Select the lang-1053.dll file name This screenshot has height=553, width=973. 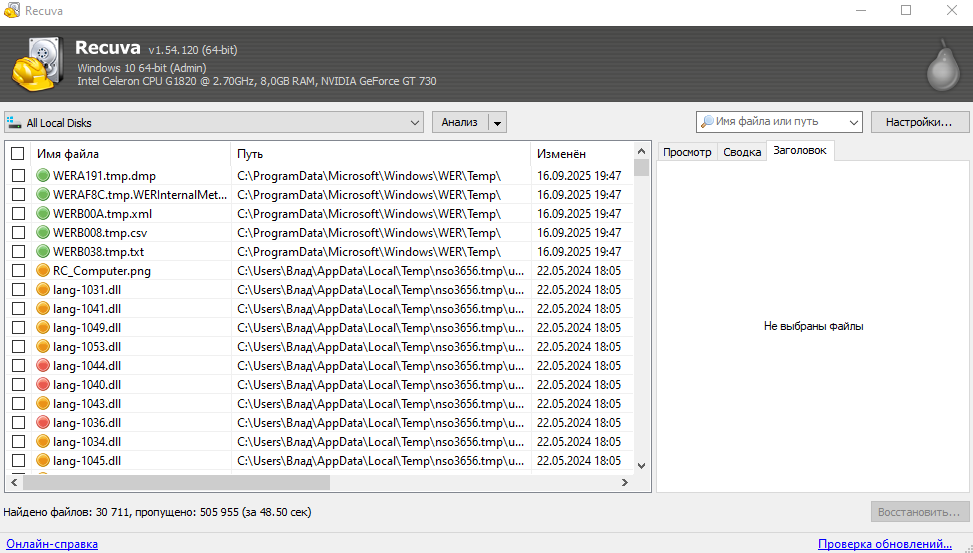tap(87, 347)
